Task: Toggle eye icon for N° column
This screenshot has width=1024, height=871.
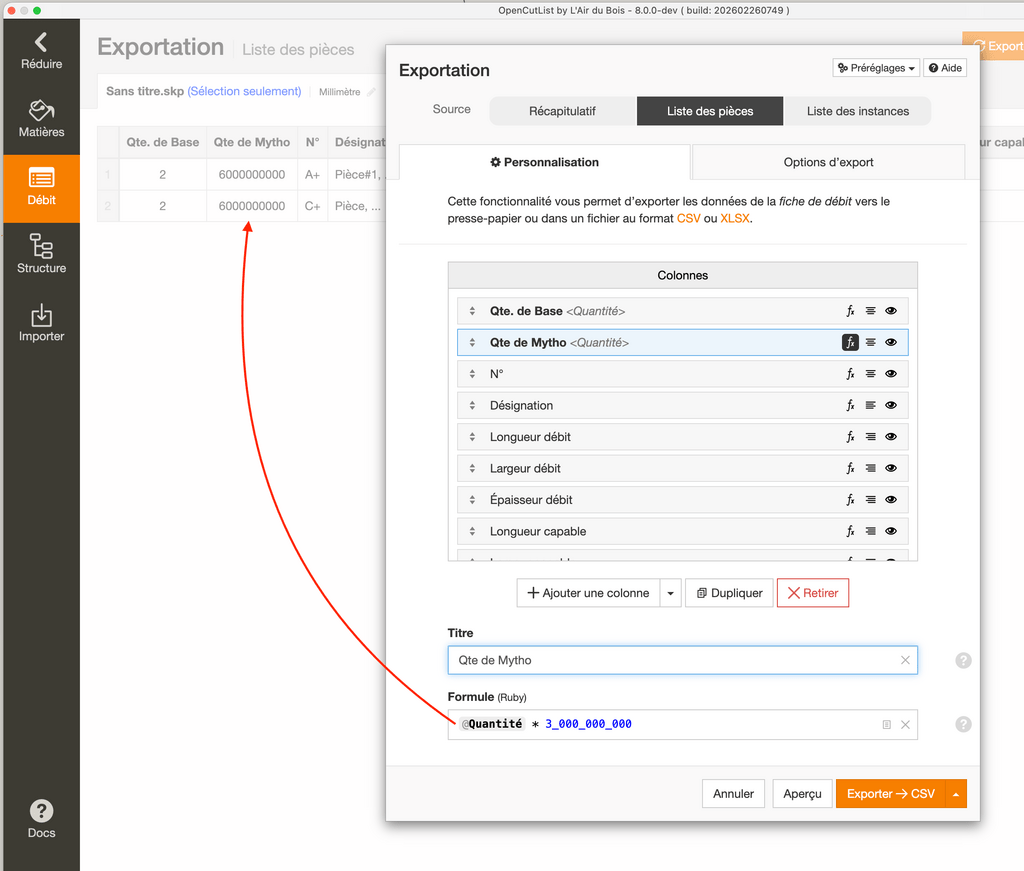Action: (x=891, y=374)
